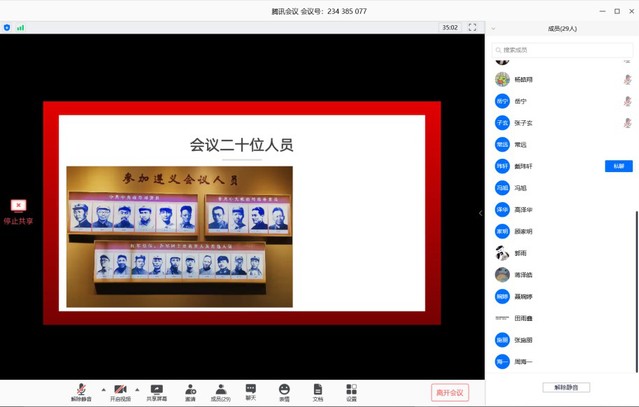Open the Emoji (表情) reactions icon

coord(285,389)
